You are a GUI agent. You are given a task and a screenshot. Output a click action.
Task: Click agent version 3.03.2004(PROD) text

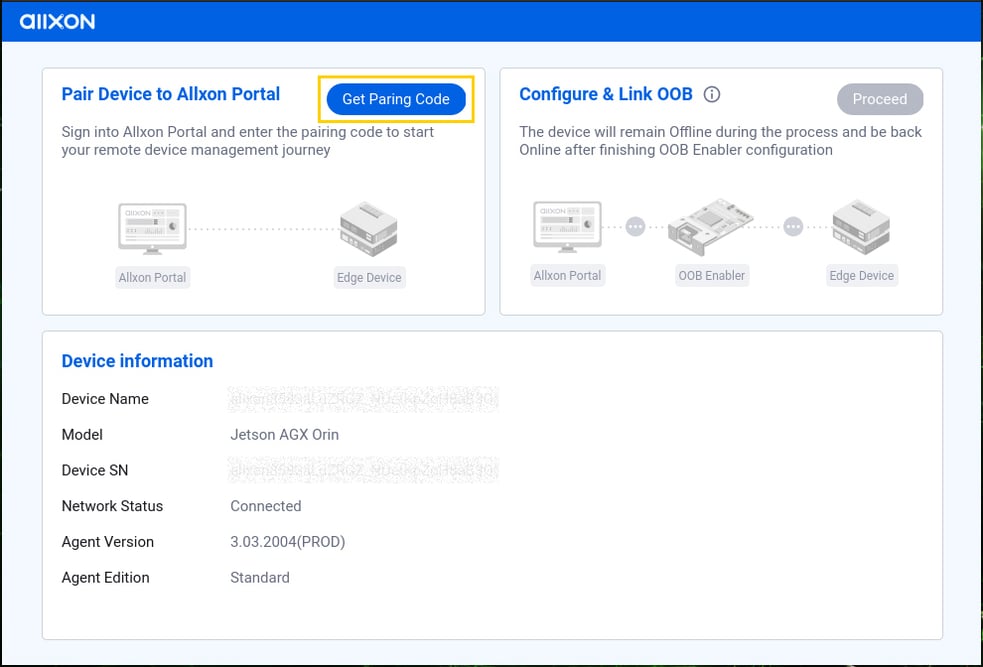287,542
